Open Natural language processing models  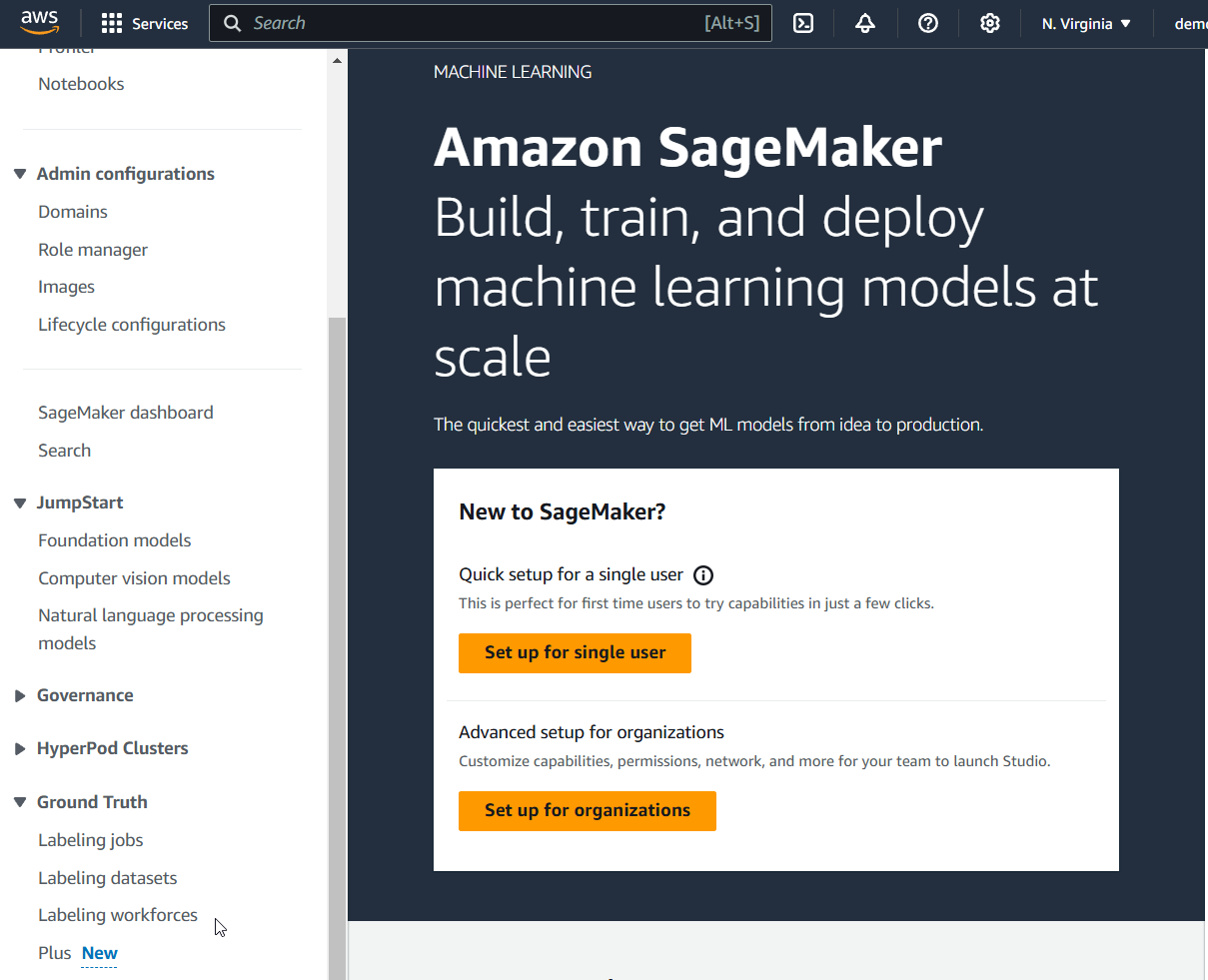click(x=151, y=629)
